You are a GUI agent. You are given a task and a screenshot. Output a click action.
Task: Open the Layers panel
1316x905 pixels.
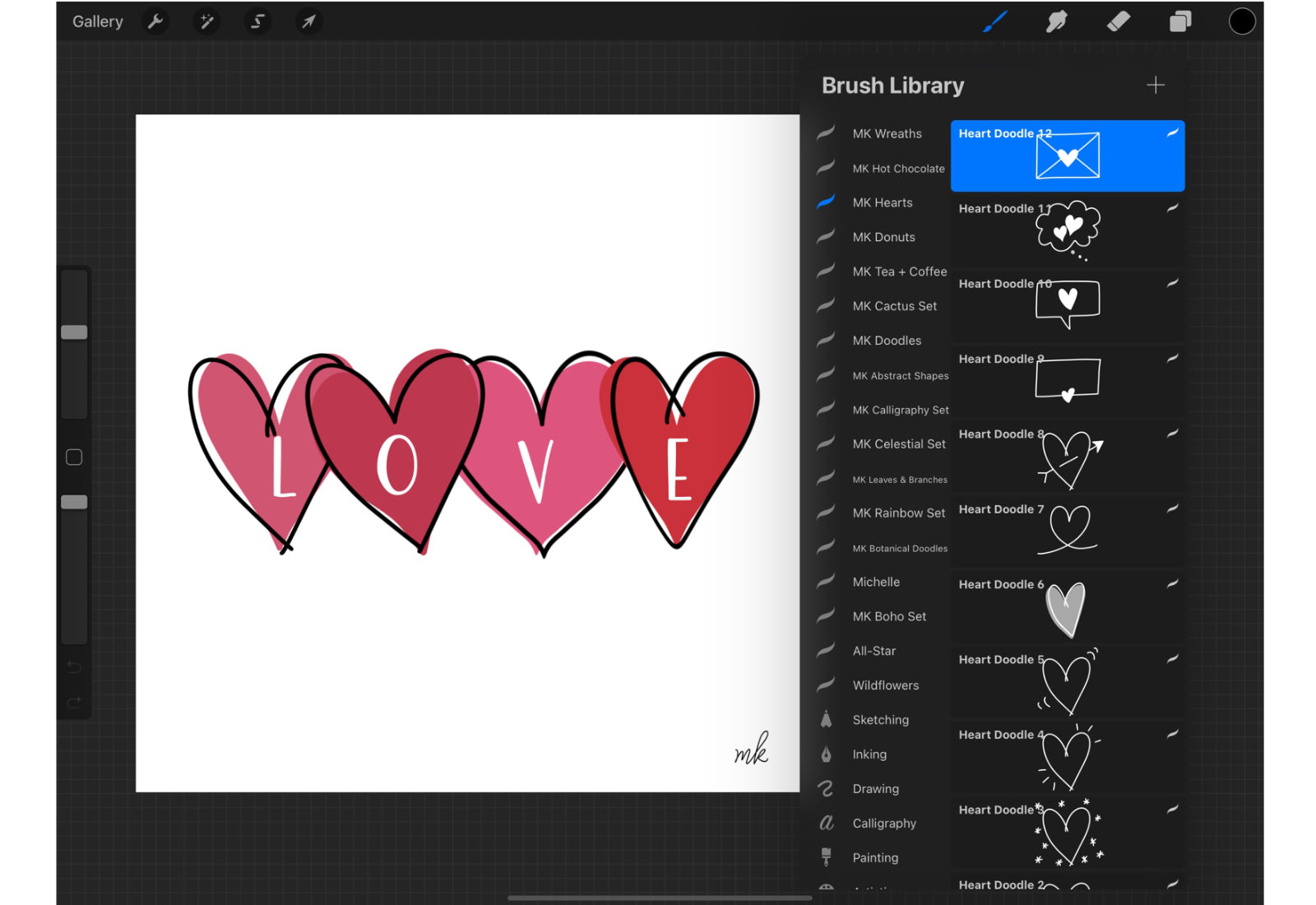pyautogui.click(x=1180, y=21)
